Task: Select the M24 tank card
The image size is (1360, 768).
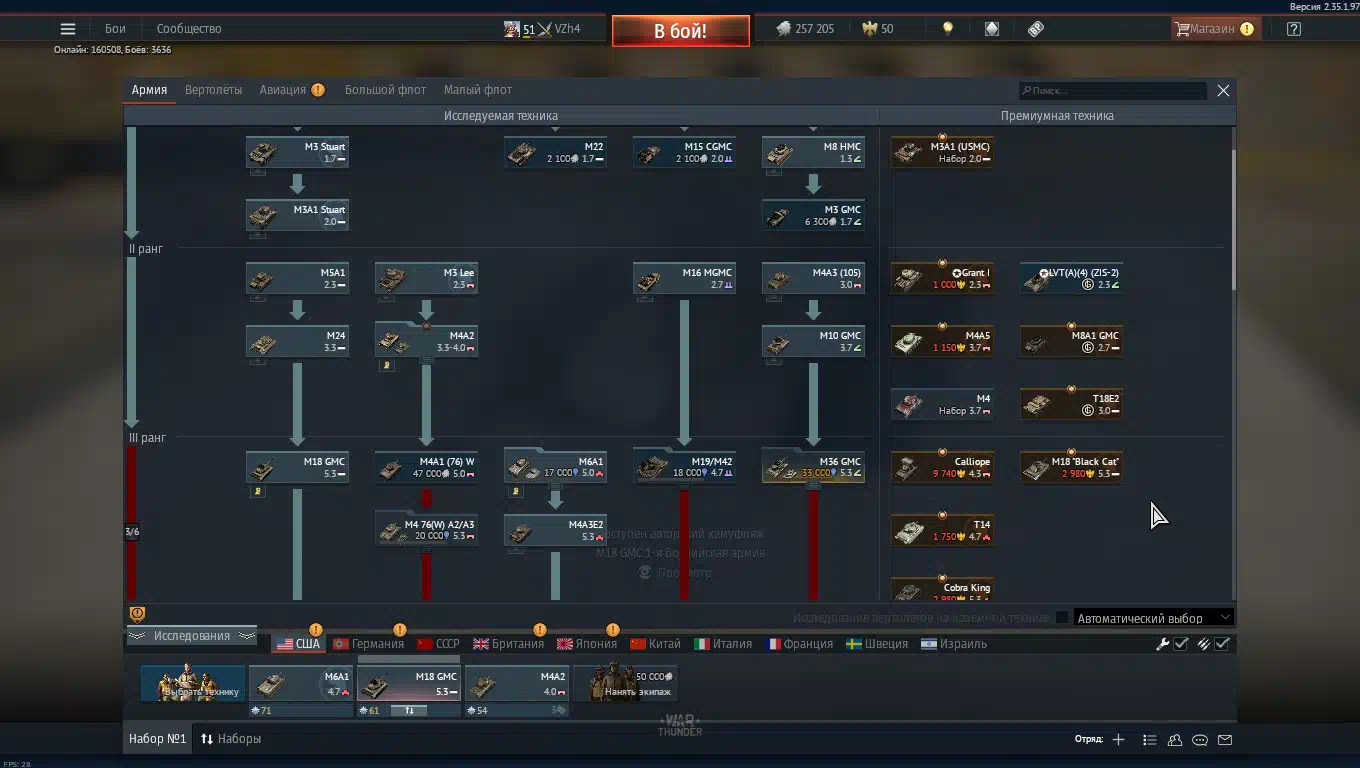Action: point(297,342)
